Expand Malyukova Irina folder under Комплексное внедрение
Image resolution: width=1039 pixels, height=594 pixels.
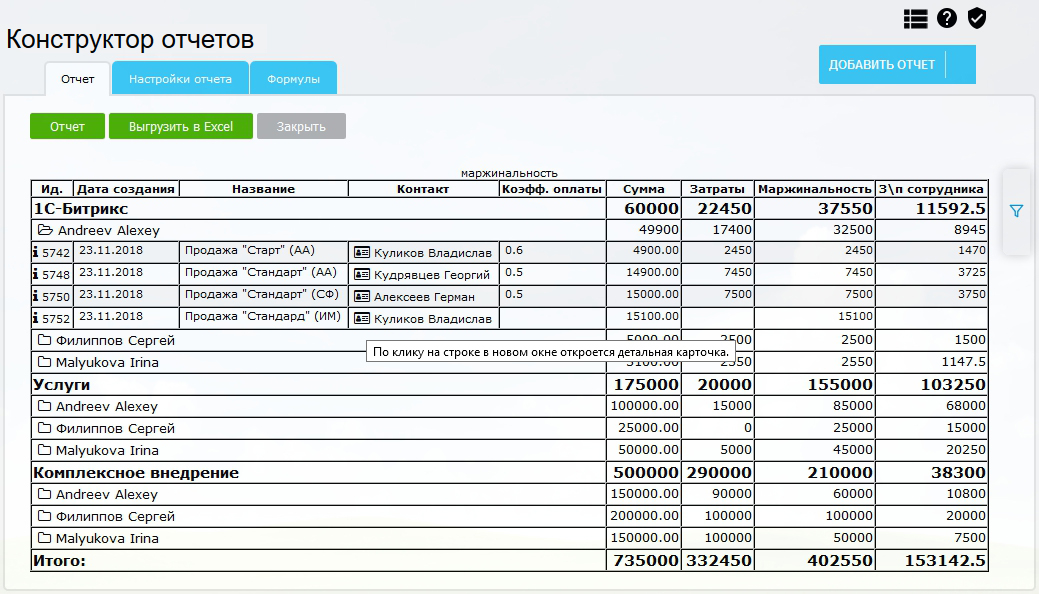click(44, 539)
